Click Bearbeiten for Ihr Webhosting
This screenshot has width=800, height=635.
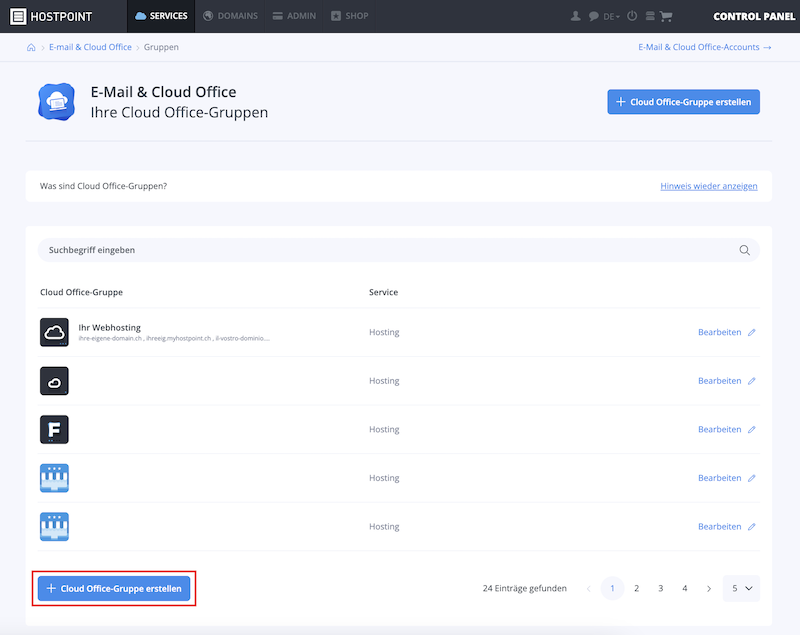click(719, 333)
